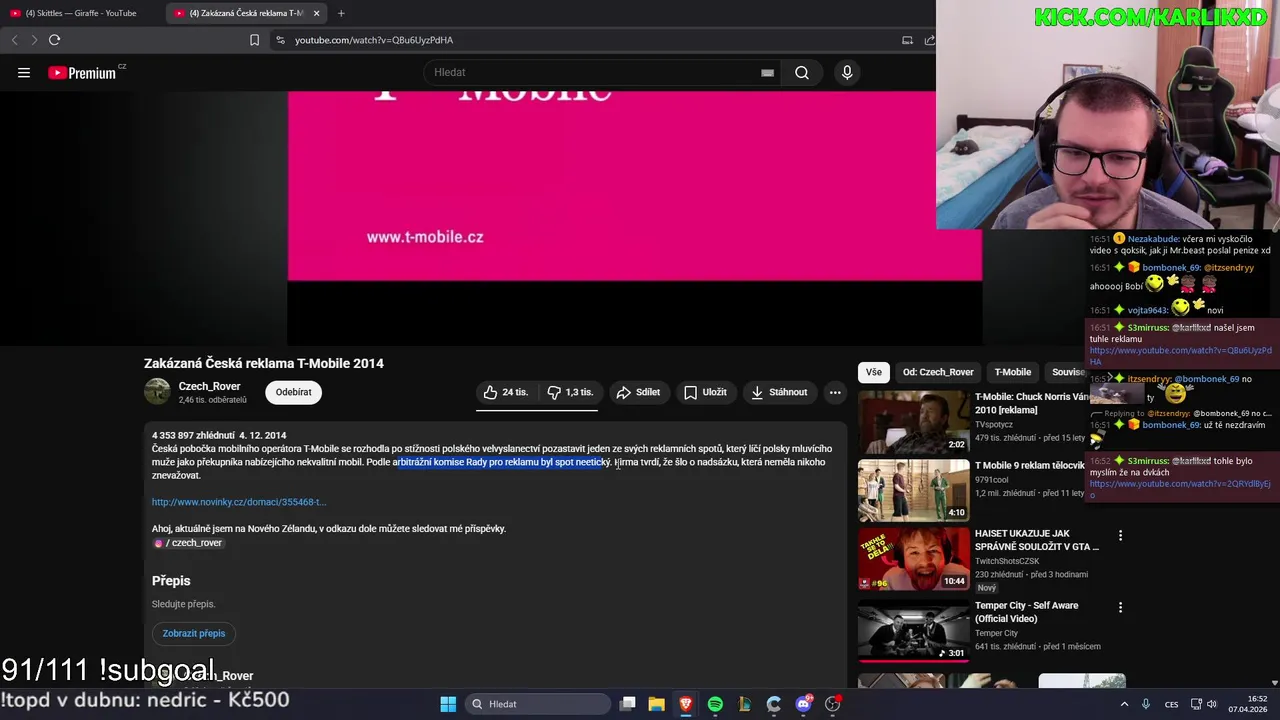The image size is (1280, 720).
Task: Open T Mobile 9 reklam tělocvik thumbnail
Action: coord(913,490)
